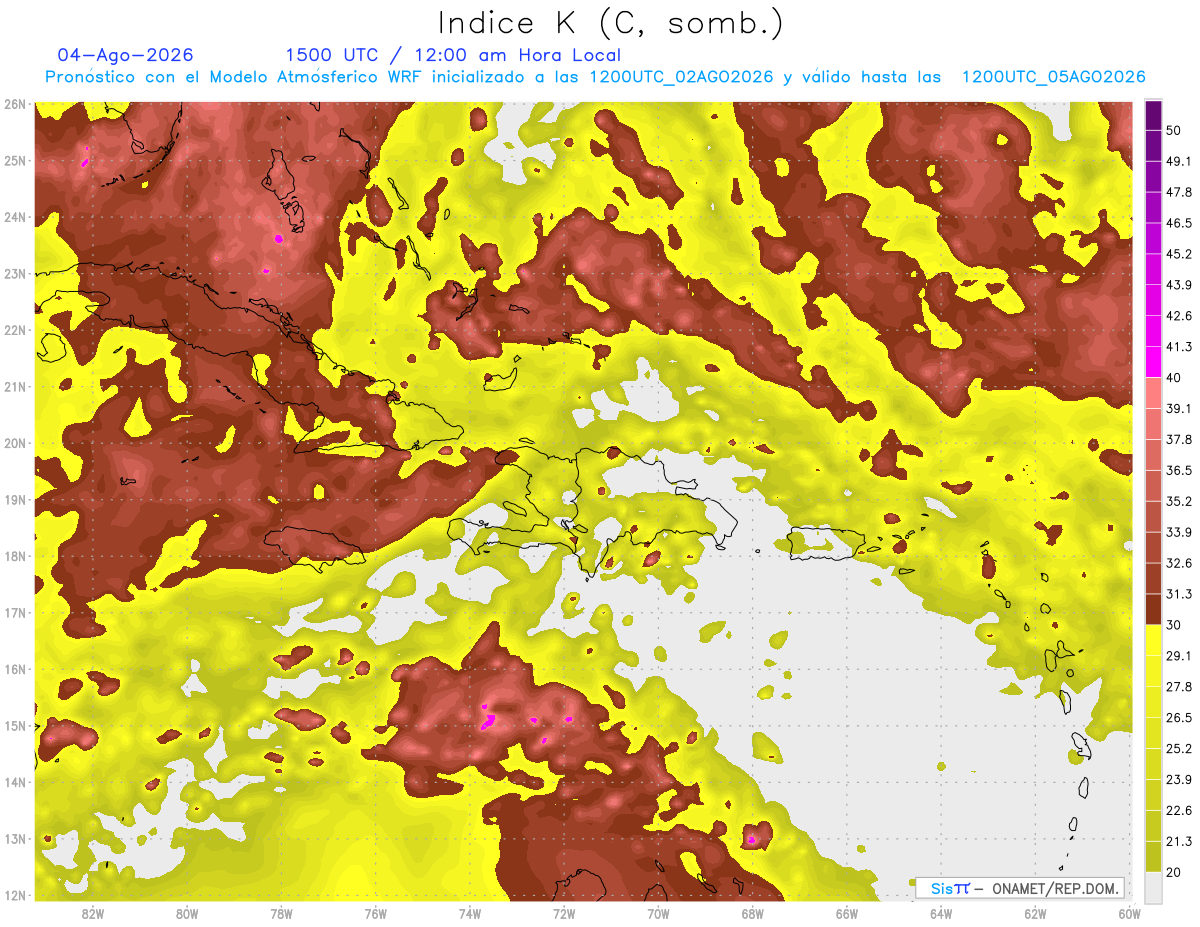This screenshot has width=1200, height=927.
Task: Click the colorbar value '47.8'
Action: (x=1178, y=192)
